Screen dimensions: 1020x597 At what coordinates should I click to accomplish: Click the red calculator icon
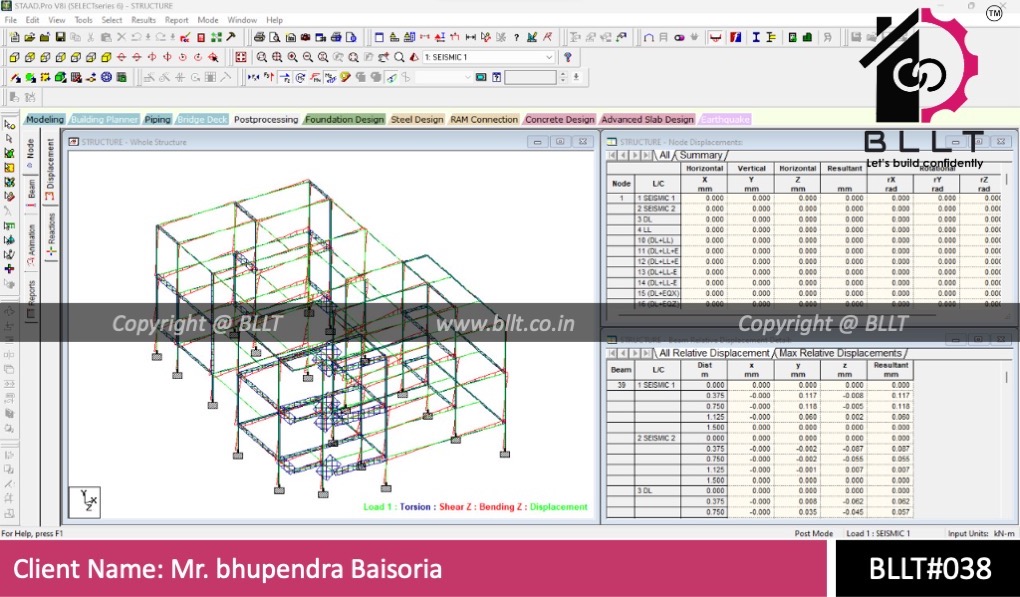[x=201, y=38]
